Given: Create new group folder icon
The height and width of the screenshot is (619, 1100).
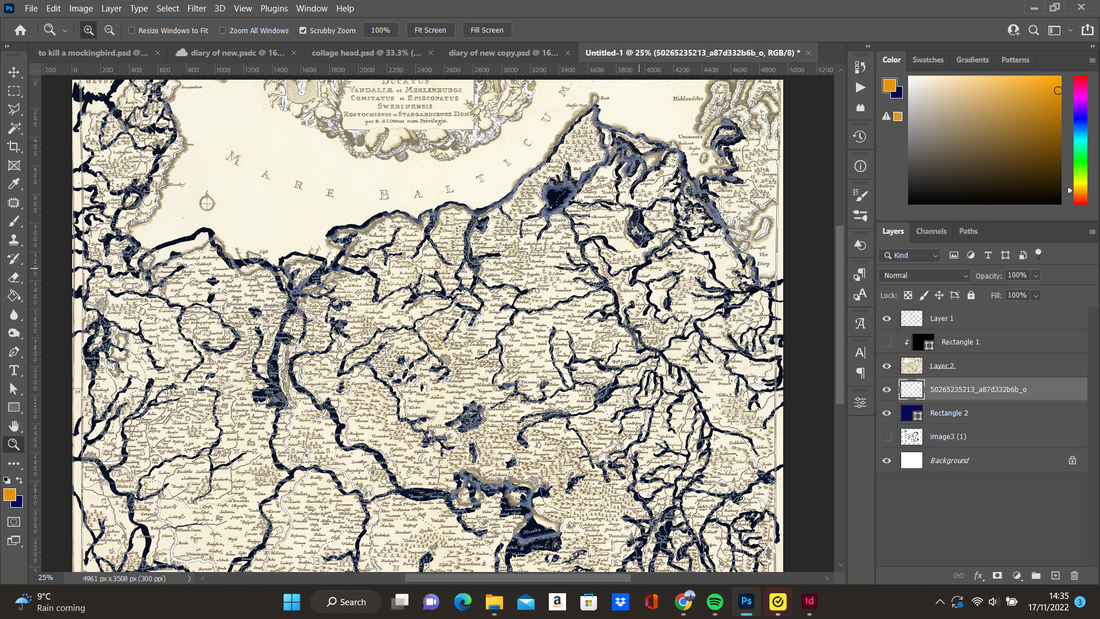Looking at the screenshot, I should [1036, 575].
